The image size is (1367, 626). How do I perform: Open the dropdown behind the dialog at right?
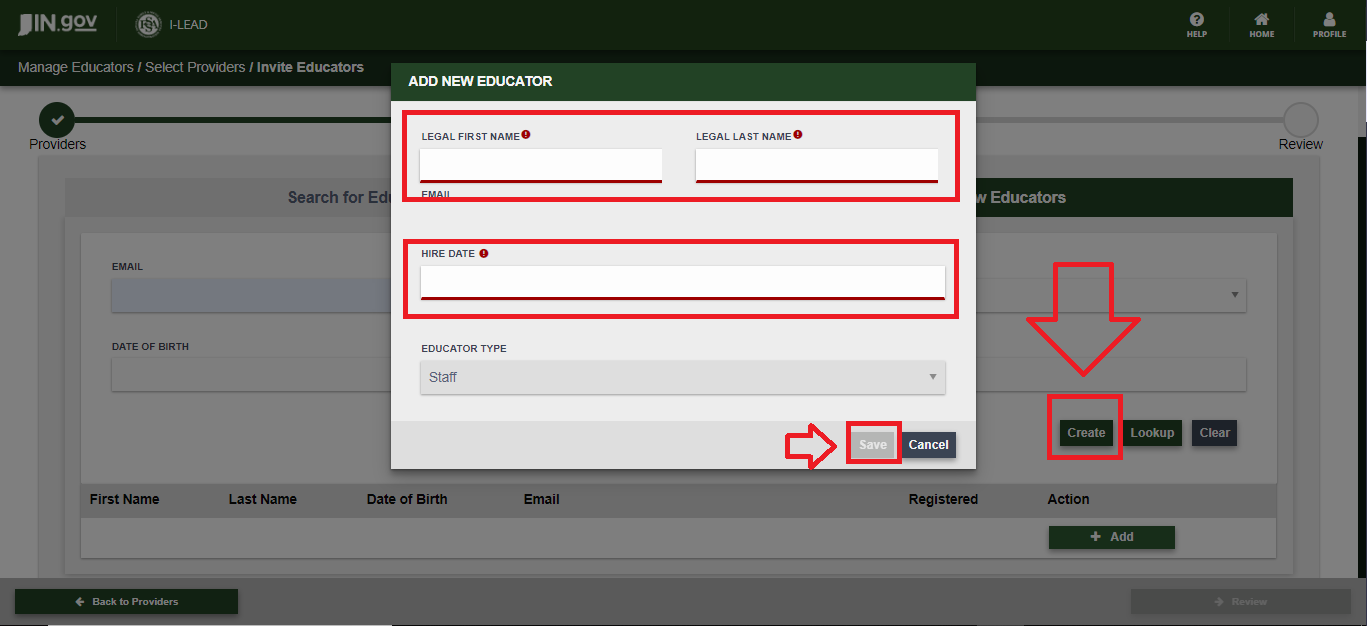pos(1234,295)
